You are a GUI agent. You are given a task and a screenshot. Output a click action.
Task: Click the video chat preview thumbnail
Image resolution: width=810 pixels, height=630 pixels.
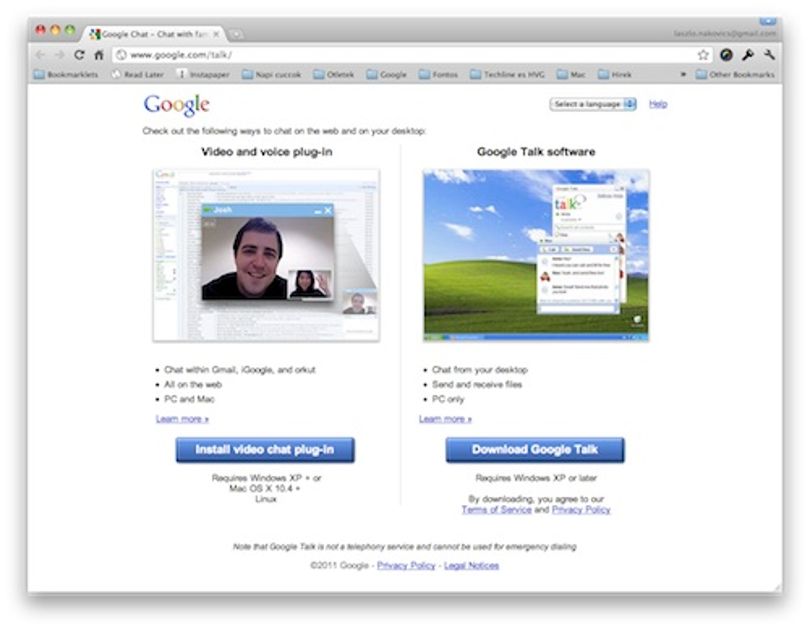pyautogui.click(x=266, y=255)
